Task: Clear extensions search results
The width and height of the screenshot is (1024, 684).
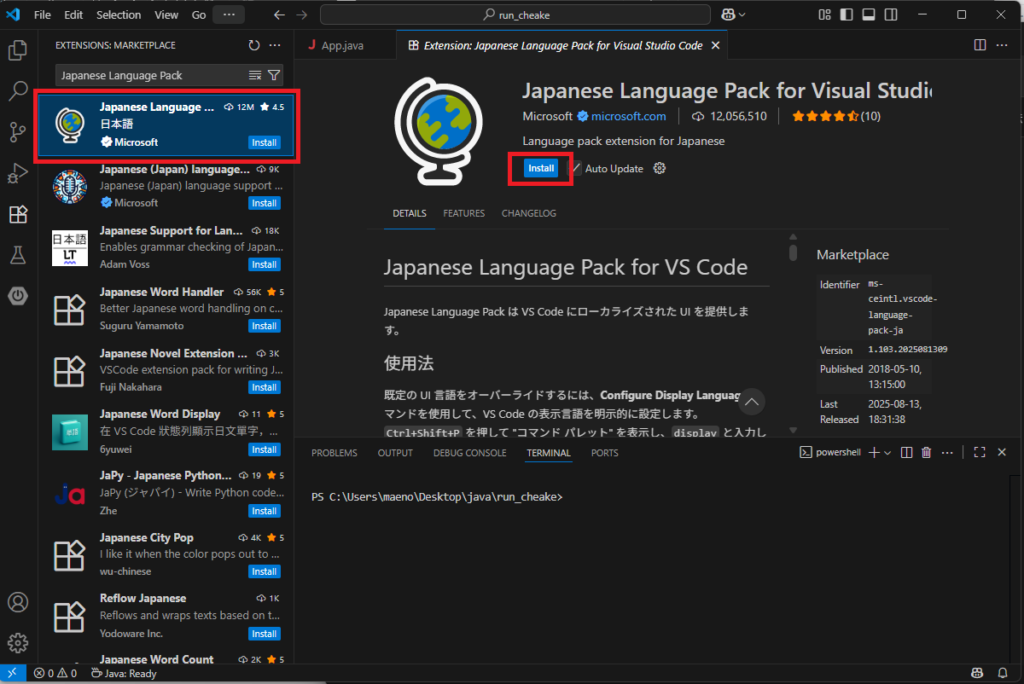Action: coord(255,75)
